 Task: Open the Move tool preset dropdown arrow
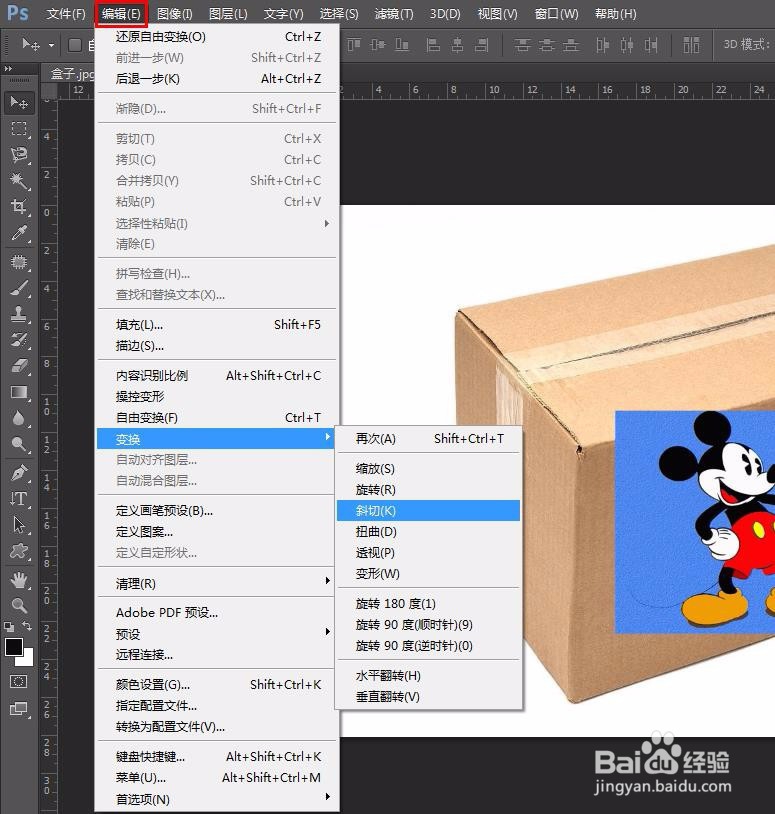pos(51,45)
